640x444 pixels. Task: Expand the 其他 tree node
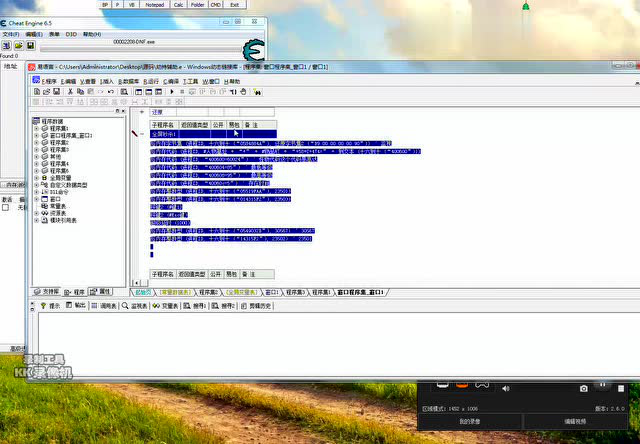(x=36, y=157)
